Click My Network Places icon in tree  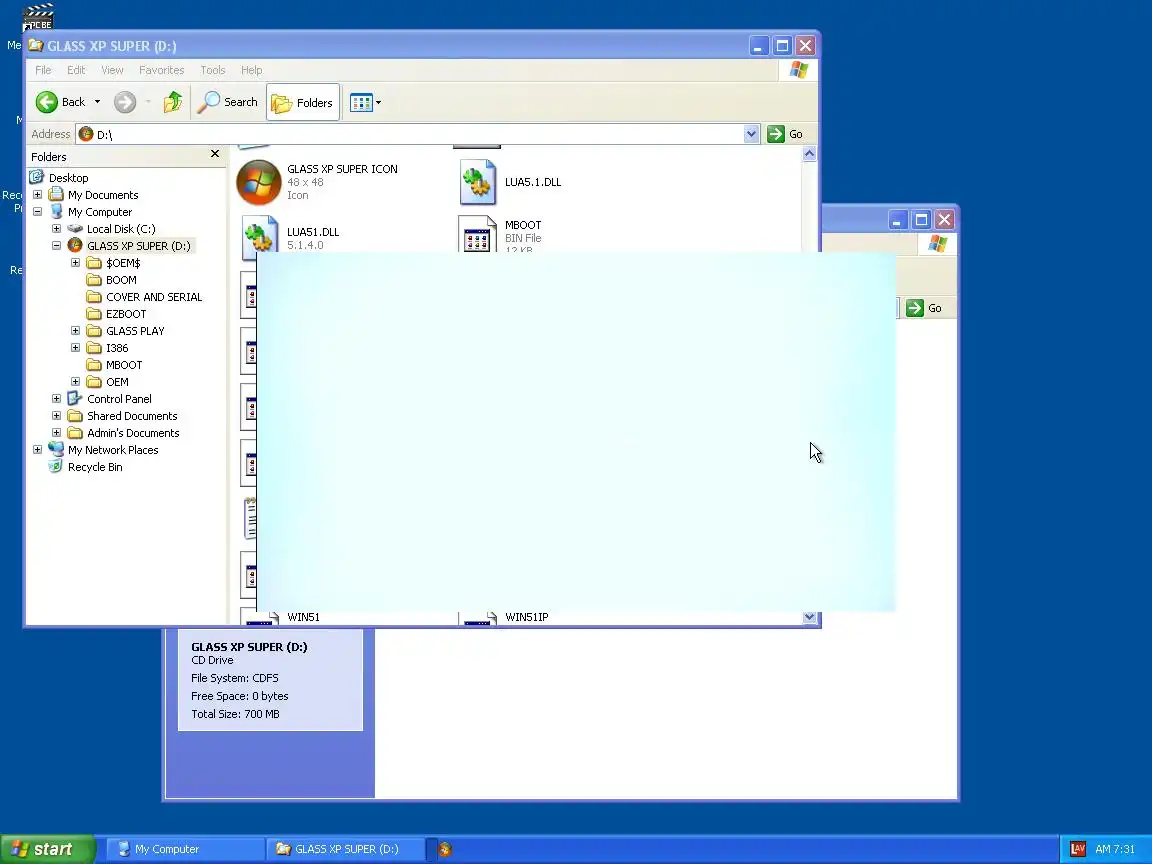point(56,449)
